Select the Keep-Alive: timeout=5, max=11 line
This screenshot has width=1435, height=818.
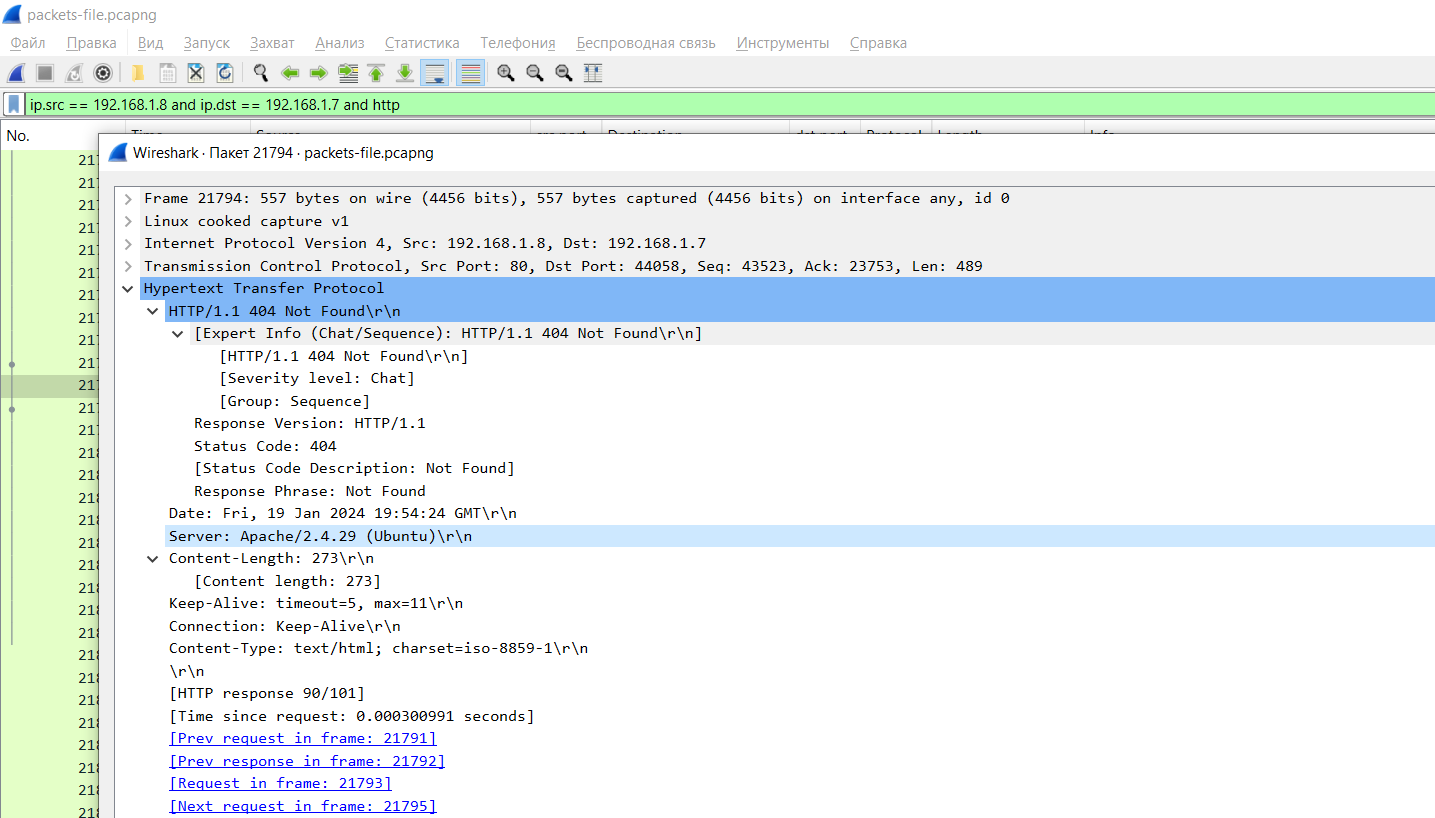(315, 603)
